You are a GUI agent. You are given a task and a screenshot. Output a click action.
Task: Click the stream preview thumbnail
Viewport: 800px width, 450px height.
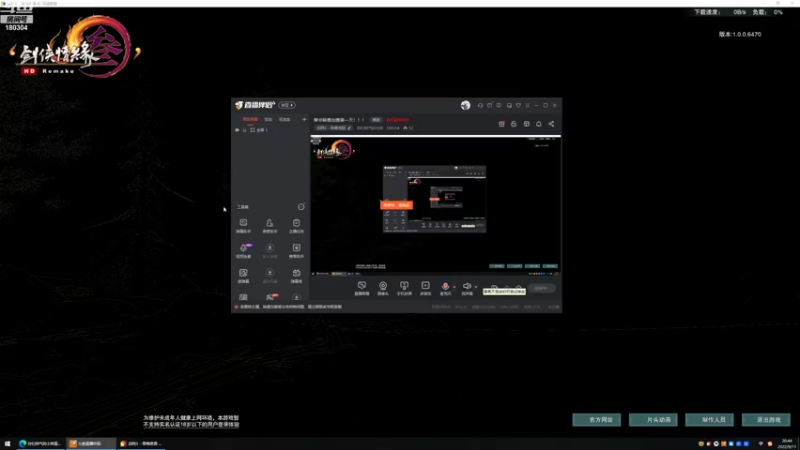(x=436, y=206)
